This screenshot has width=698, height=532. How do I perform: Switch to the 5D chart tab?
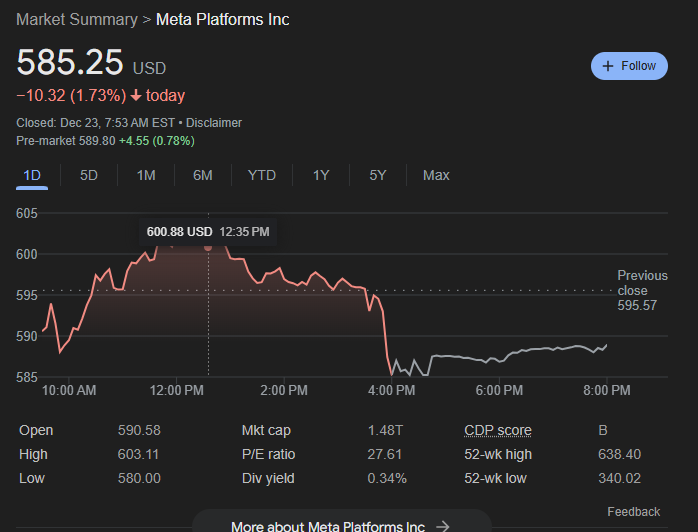(89, 175)
